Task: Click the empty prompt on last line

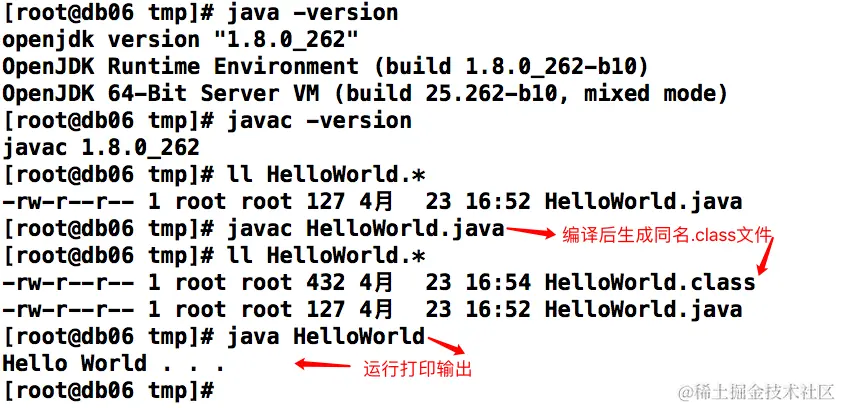Action: point(108,390)
